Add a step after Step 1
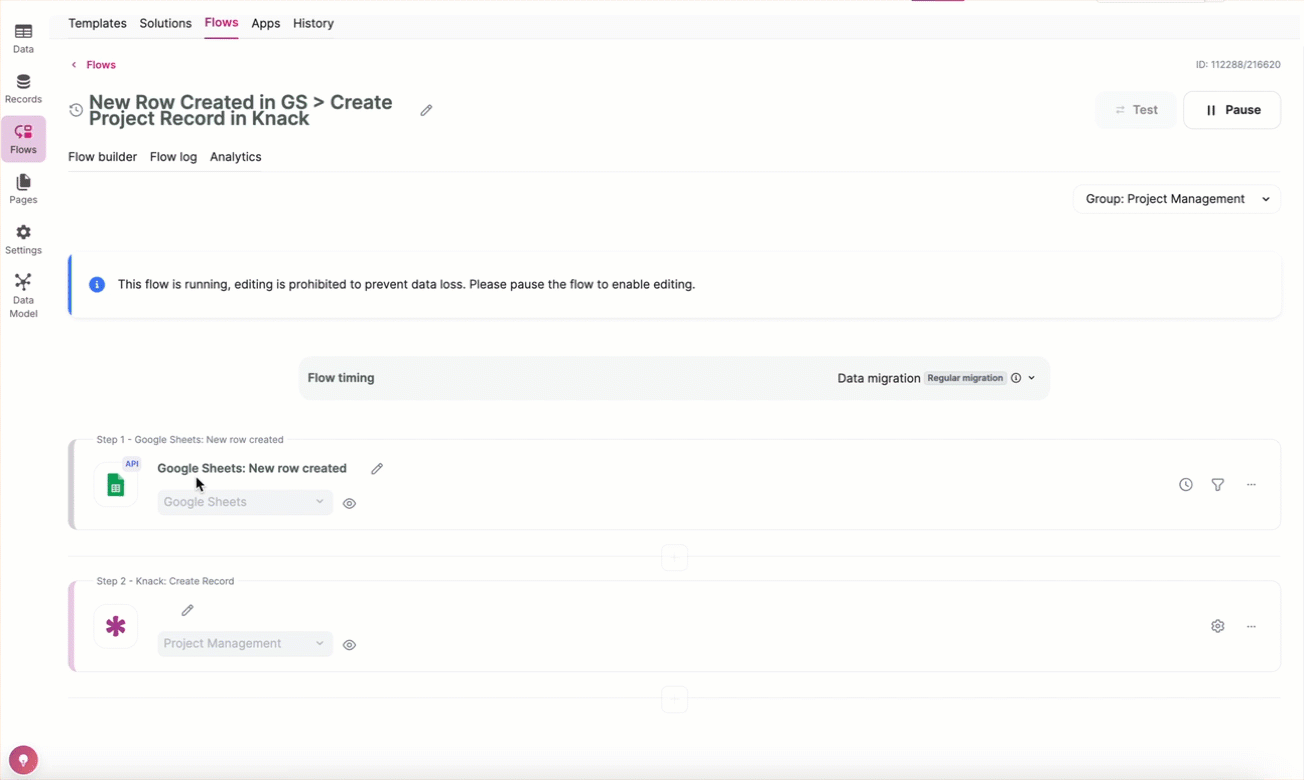This screenshot has height=780, width=1304. 674,557
